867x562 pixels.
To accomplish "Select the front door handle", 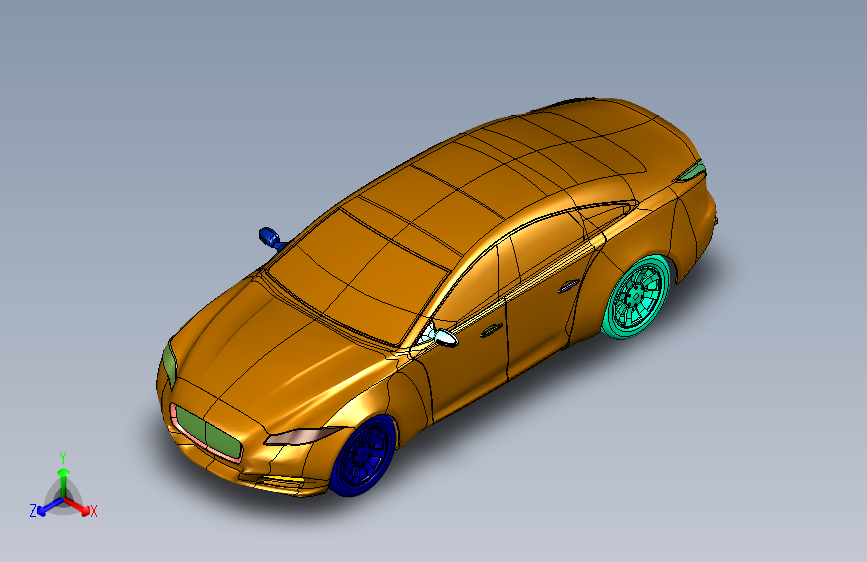I will point(491,331).
